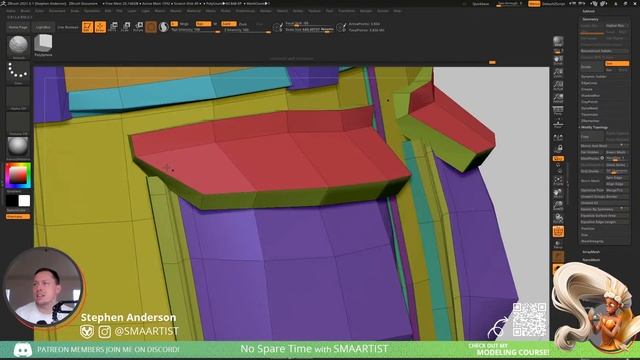The height and width of the screenshot is (360, 640).
Task: Open the Home Page button
Action: 18,27
